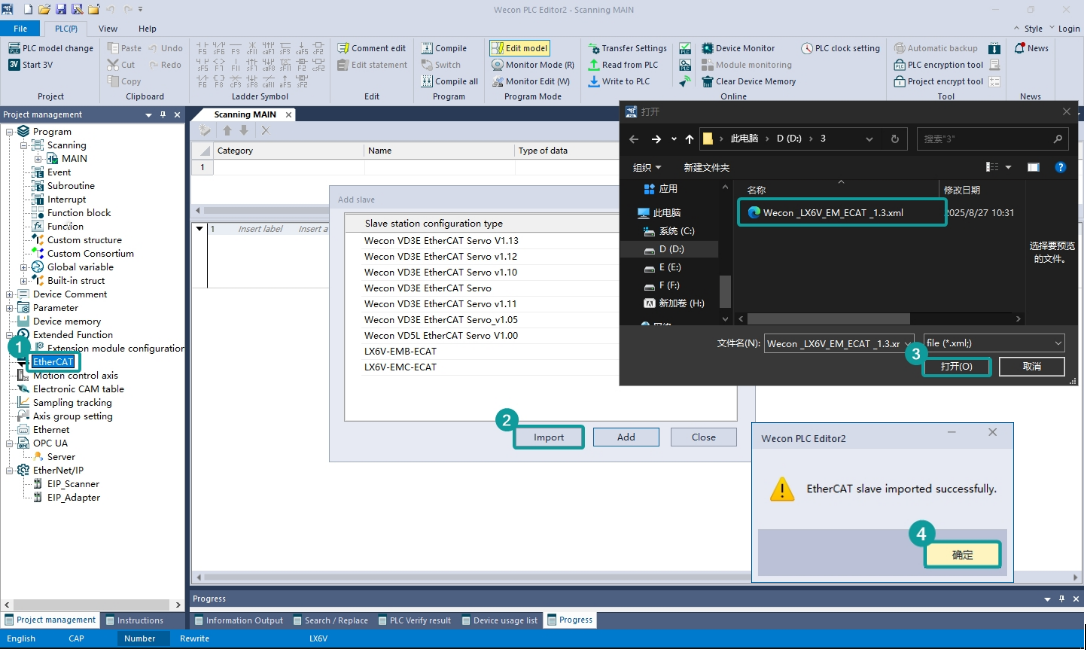Open the 组织 dropdown in the file dialog
The image size is (1086, 650).
pos(647,167)
